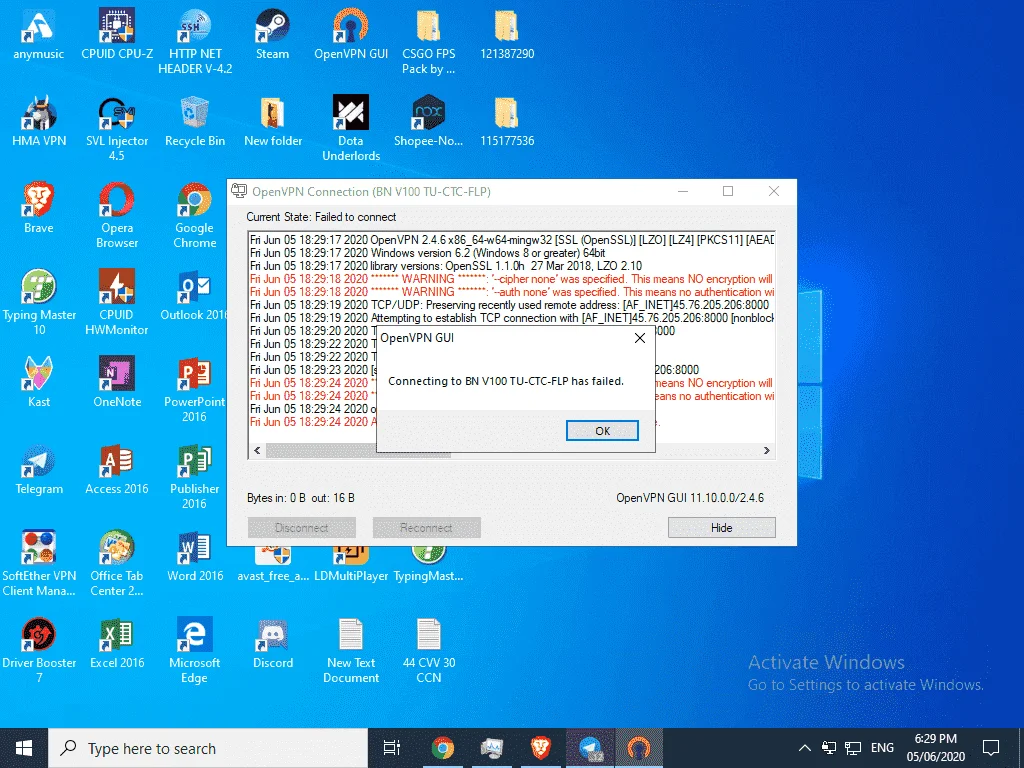Viewport: 1024px width, 768px height.
Task: Select folder named 121387290
Action: tap(507, 36)
